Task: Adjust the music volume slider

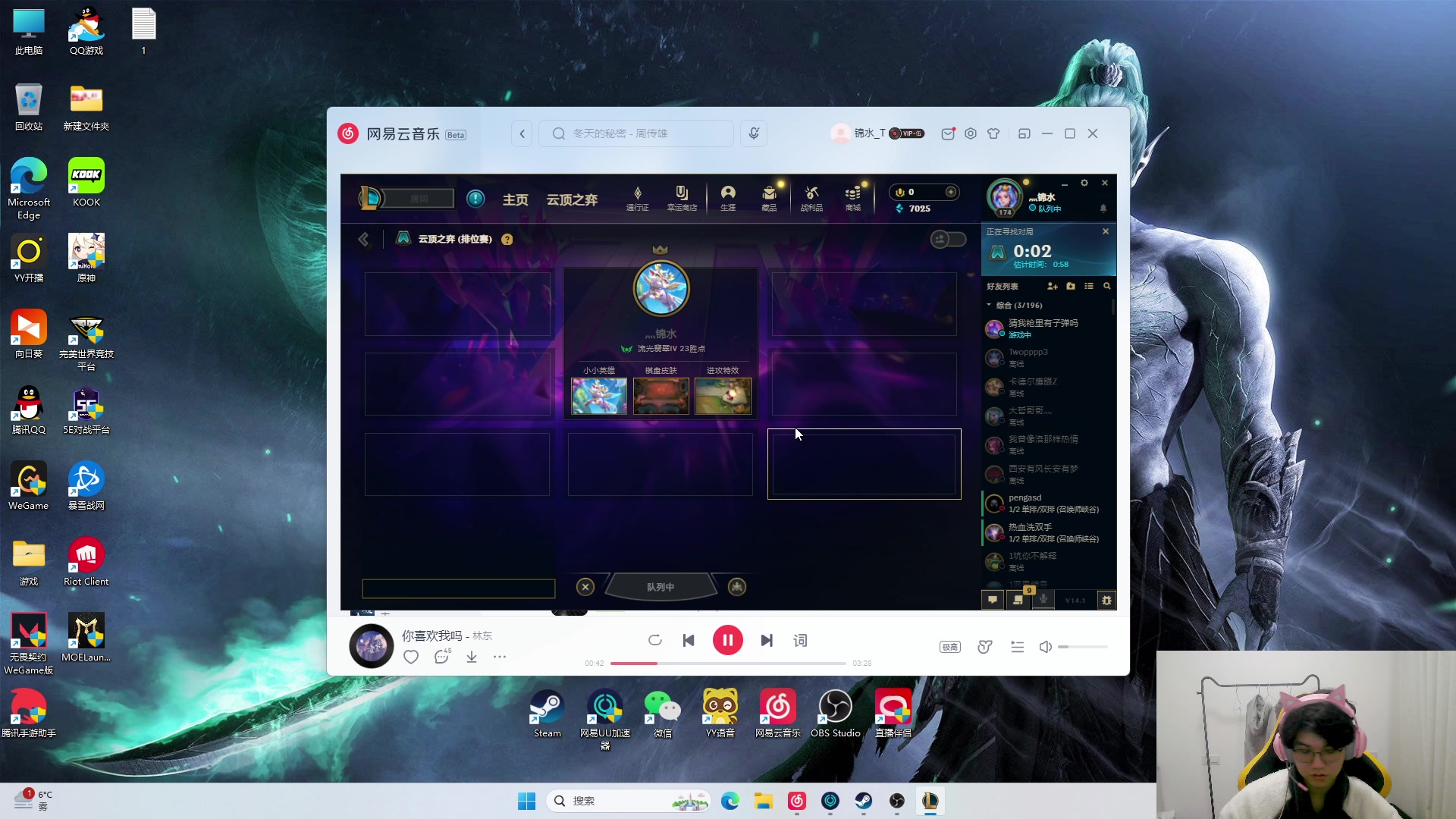Action: click(x=1083, y=647)
